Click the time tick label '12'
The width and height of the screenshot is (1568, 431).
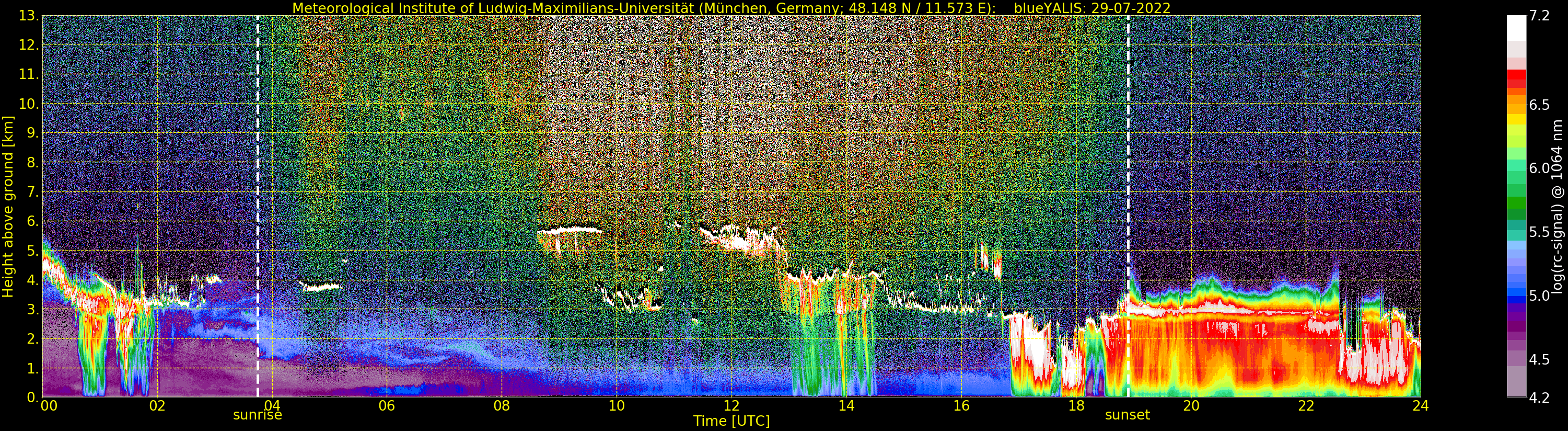pyautogui.click(x=731, y=406)
